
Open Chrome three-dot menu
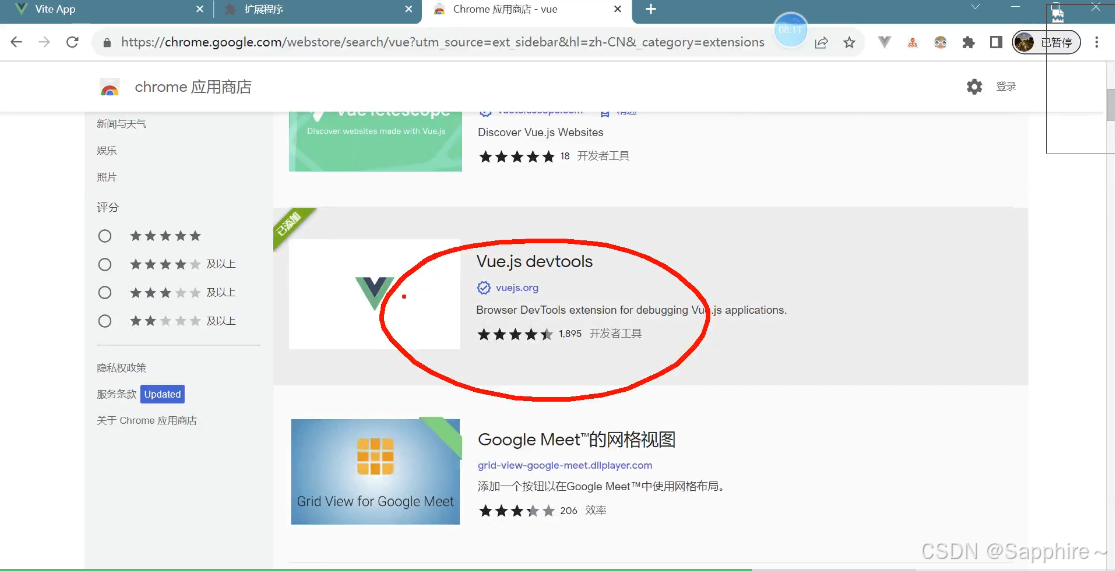coord(1097,43)
